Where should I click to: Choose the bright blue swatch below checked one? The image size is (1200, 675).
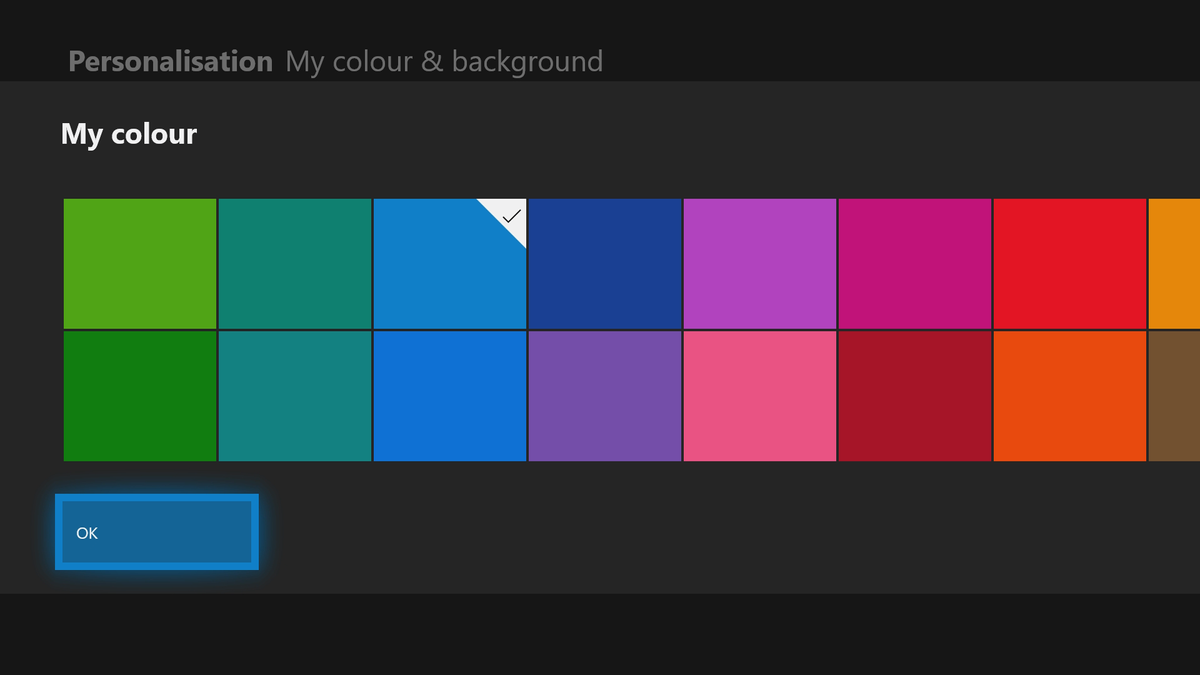click(x=450, y=396)
